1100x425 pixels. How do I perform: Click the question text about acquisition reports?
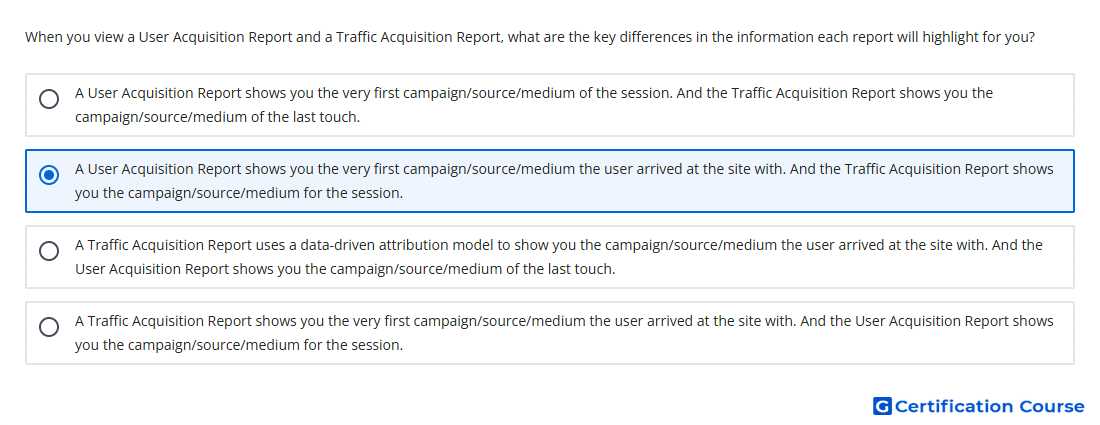pos(530,36)
